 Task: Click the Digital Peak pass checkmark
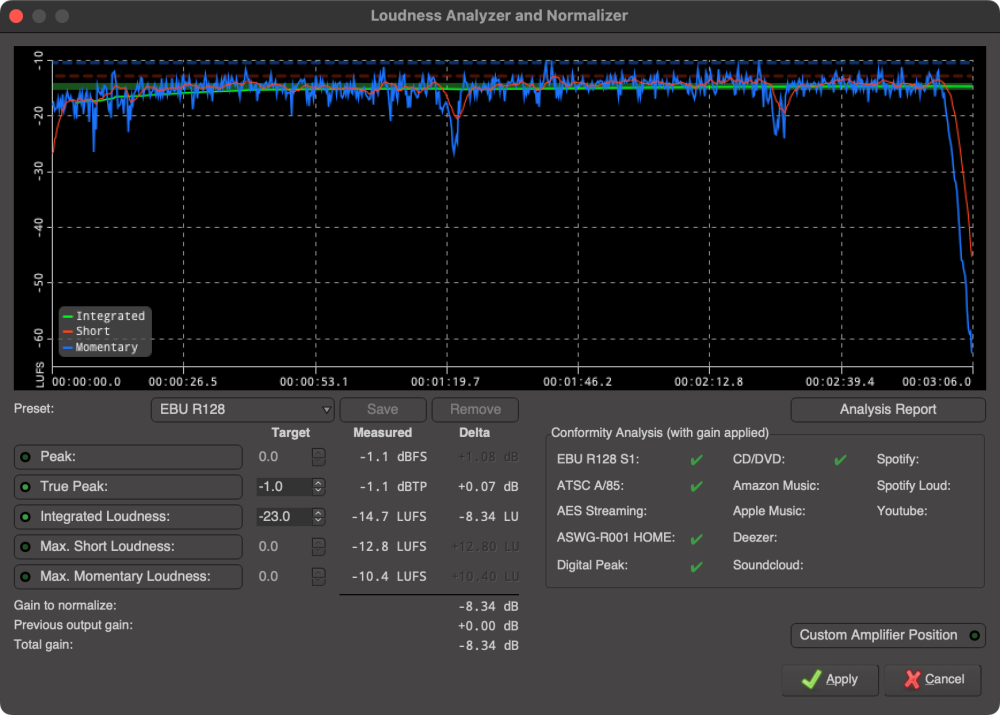pyautogui.click(x=696, y=565)
